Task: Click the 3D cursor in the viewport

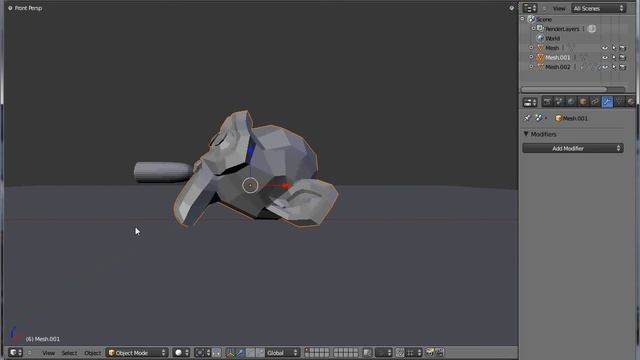Action: tap(250, 185)
